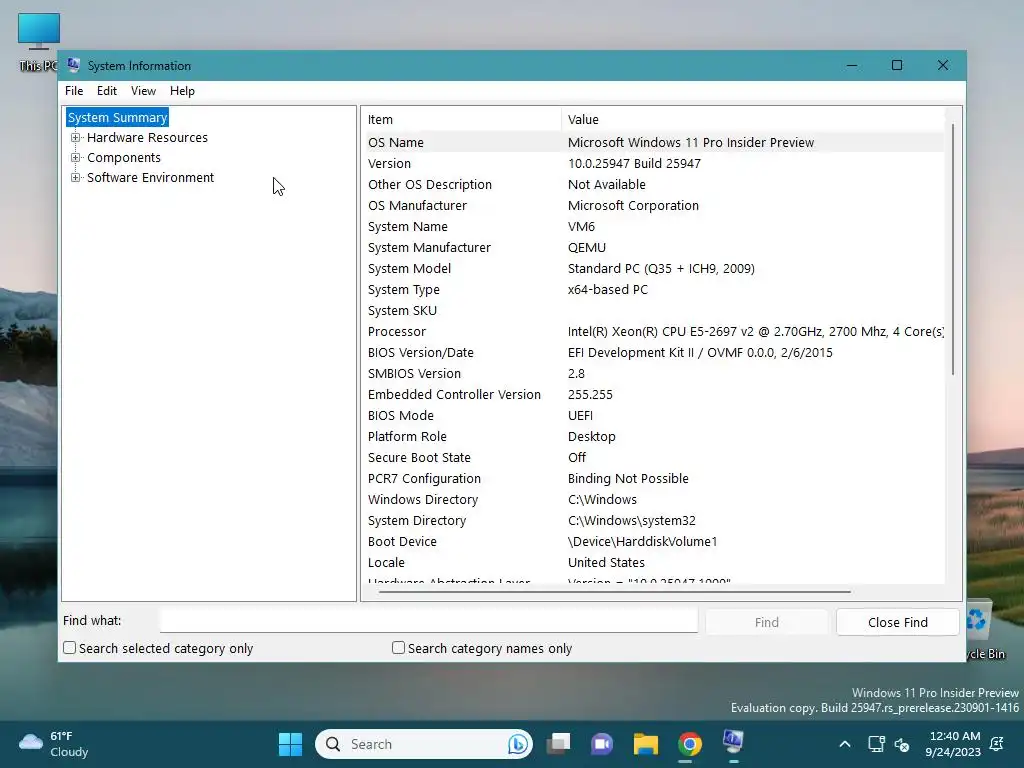Open Bing Chat icon in search box
The image size is (1024, 768).
[x=518, y=744]
